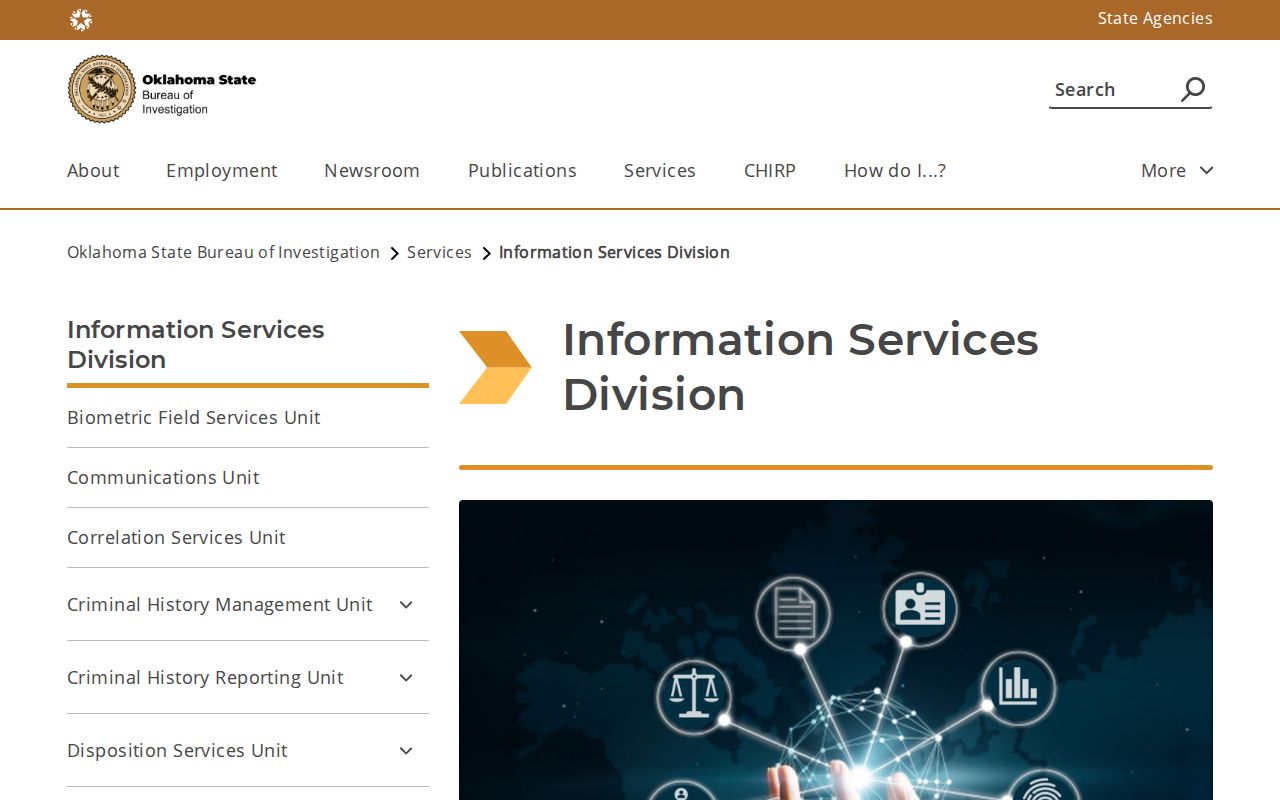Click the Information Services Division banner image

tap(836, 650)
